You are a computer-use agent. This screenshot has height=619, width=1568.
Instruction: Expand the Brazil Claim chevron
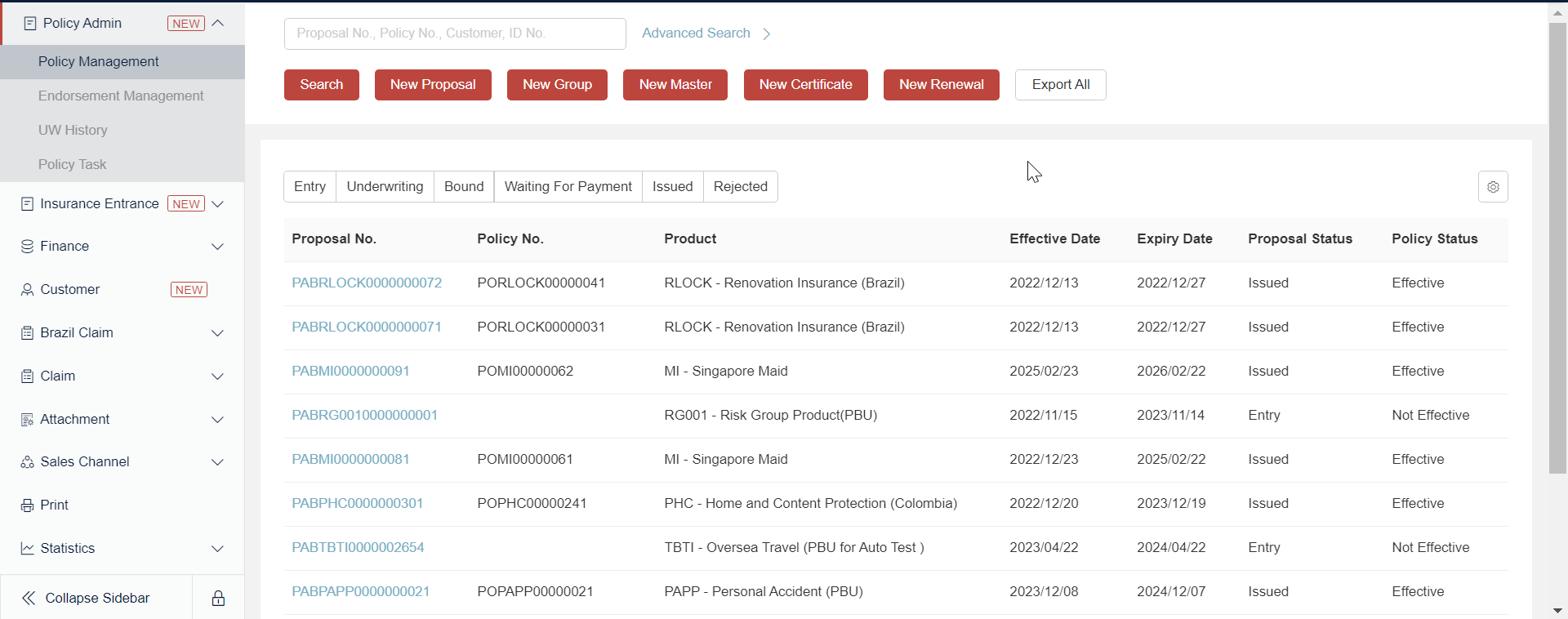217,332
